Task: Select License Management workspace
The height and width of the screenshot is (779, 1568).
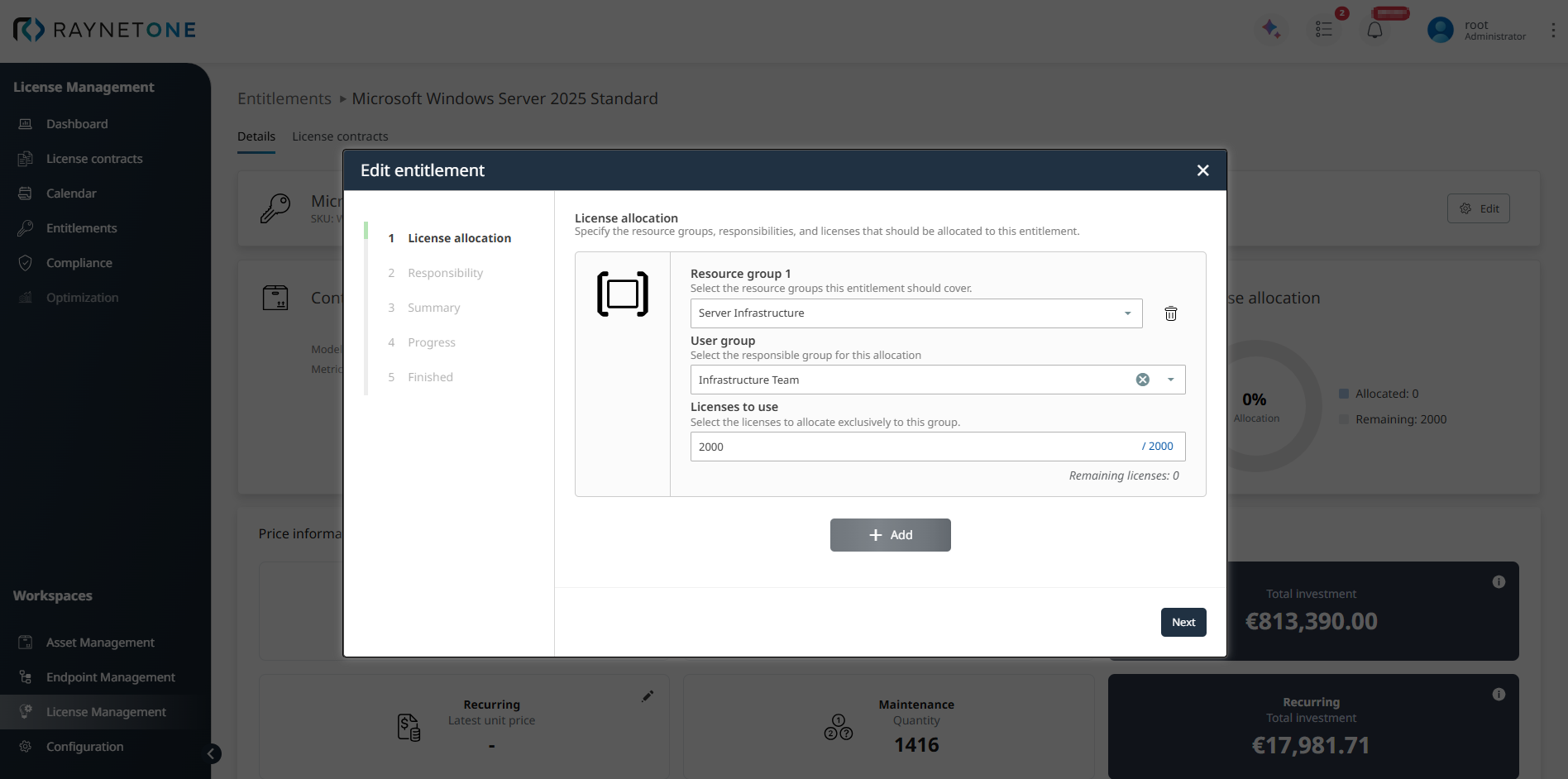Action: 106,712
